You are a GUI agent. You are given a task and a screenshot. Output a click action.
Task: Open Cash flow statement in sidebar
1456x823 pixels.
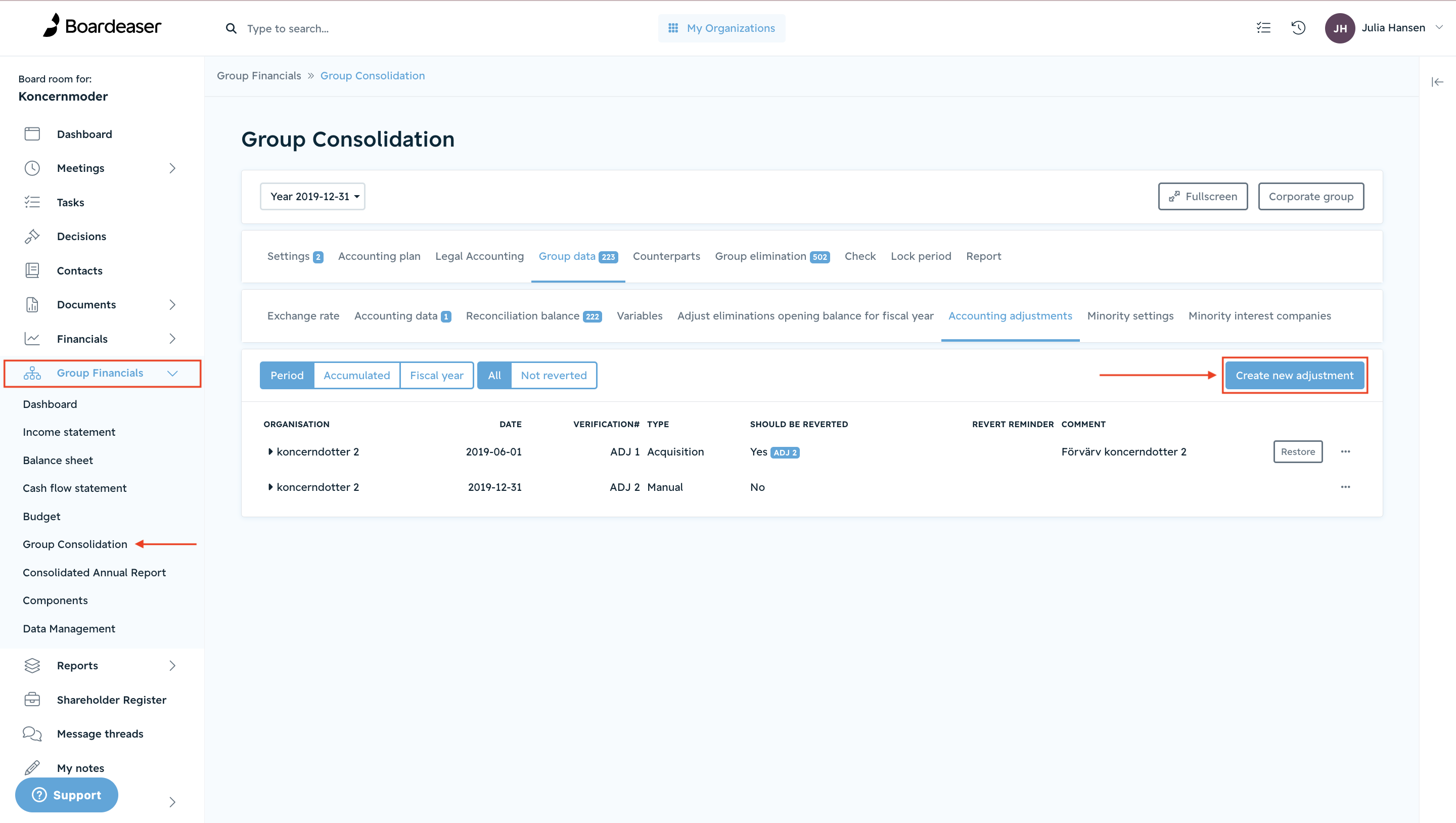point(75,488)
